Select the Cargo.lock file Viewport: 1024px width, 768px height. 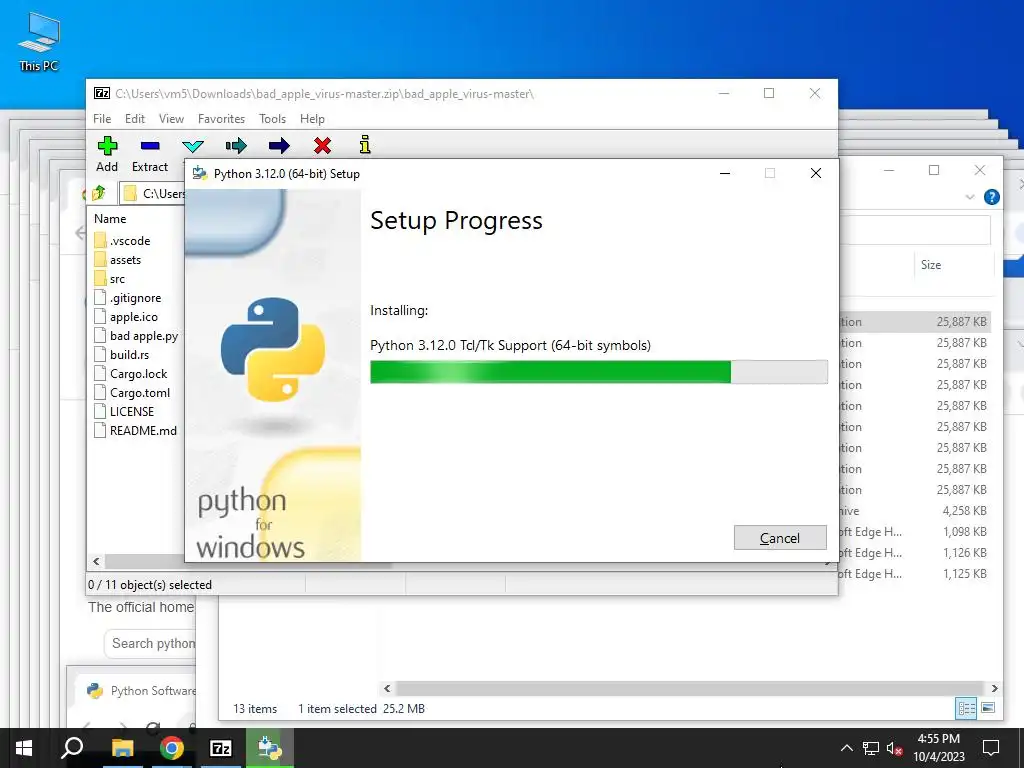pos(138,373)
